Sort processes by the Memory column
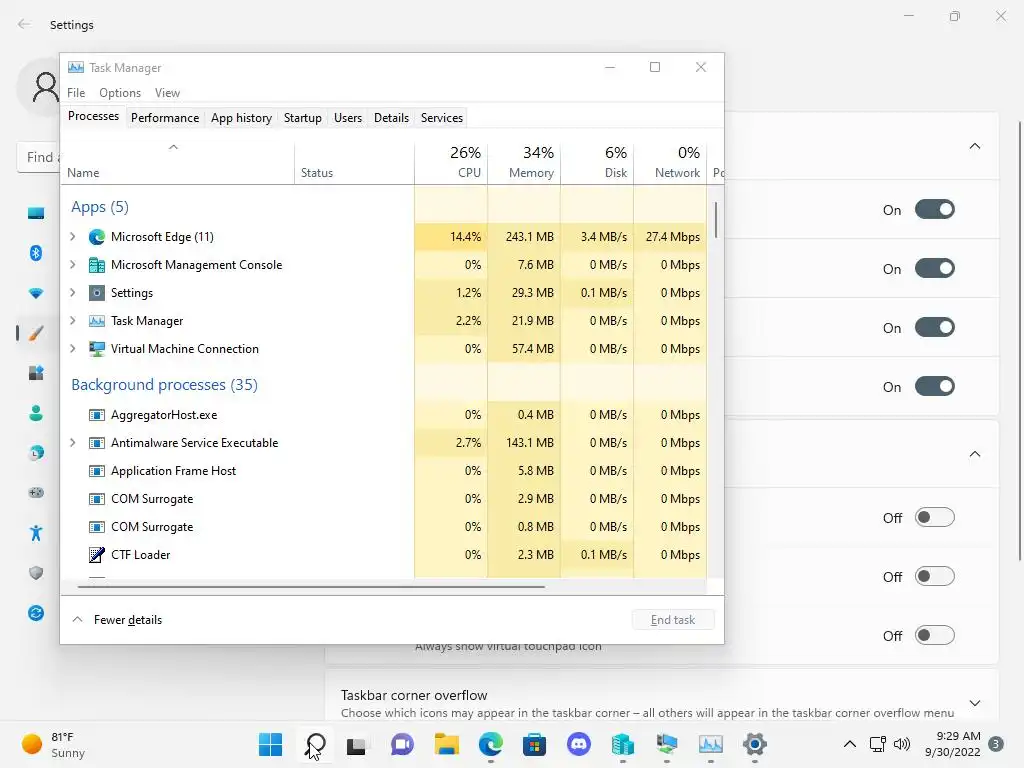The image size is (1024, 768). click(524, 163)
